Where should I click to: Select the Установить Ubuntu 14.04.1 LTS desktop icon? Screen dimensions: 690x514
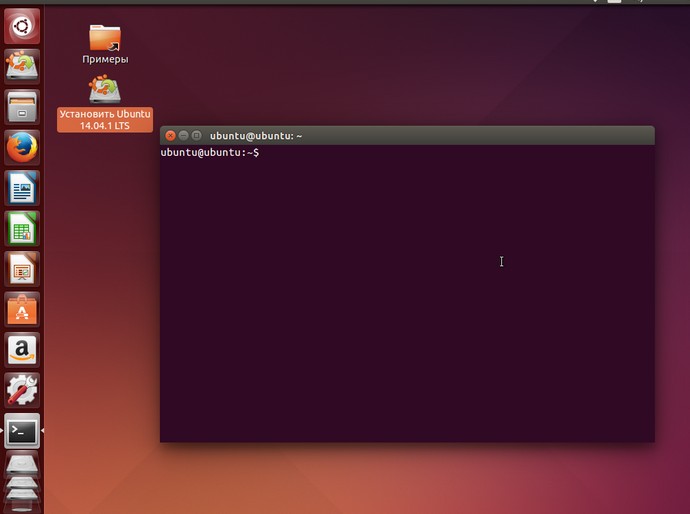(x=105, y=103)
